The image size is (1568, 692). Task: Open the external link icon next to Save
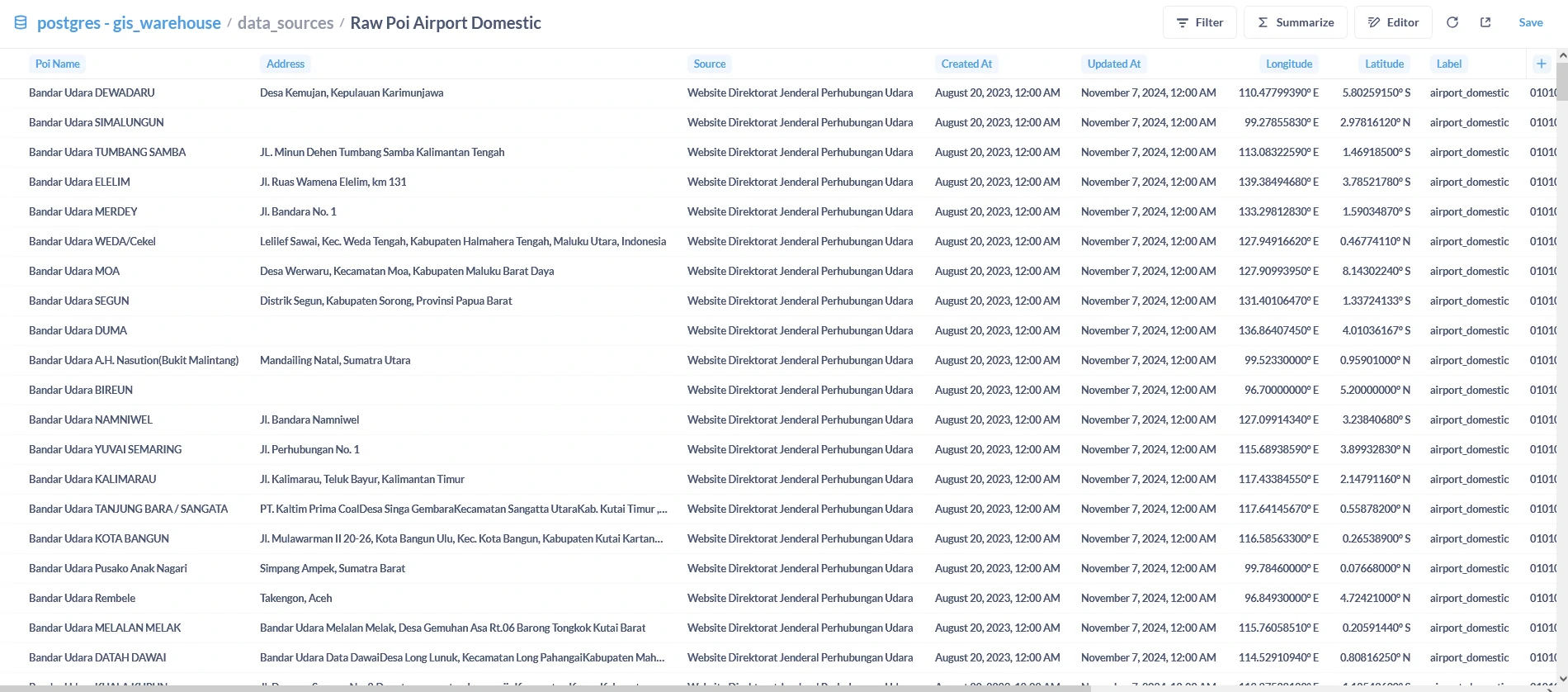pyautogui.click(x=1485, y=22)
